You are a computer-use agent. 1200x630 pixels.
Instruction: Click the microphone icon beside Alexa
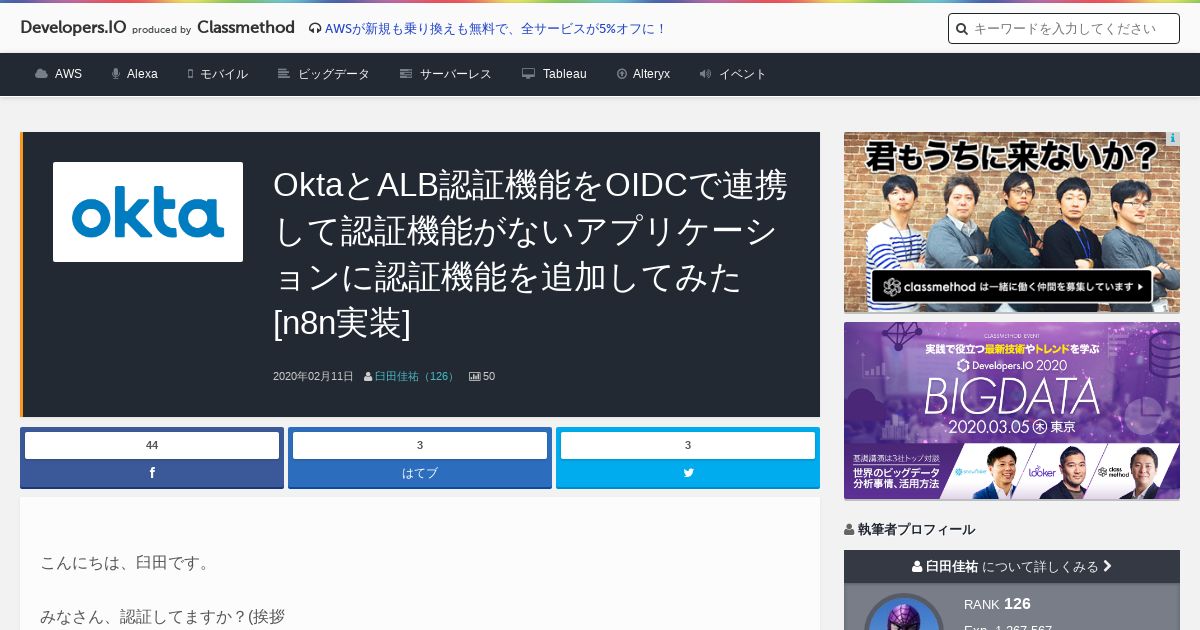pyautogui.click(x=116, y=74)
